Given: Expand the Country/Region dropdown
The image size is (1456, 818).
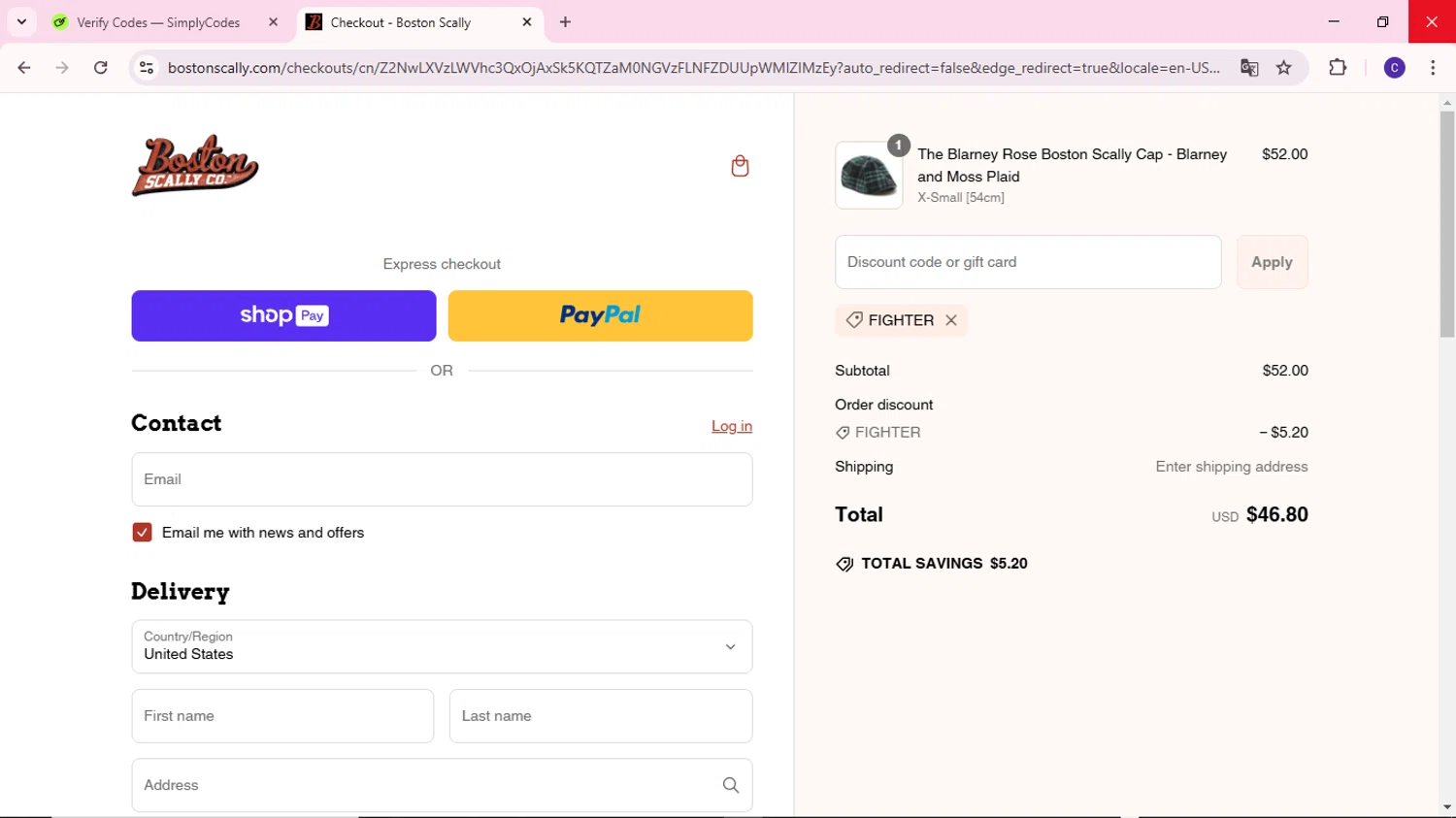Looking at the screenshot, I should (442, 646).
